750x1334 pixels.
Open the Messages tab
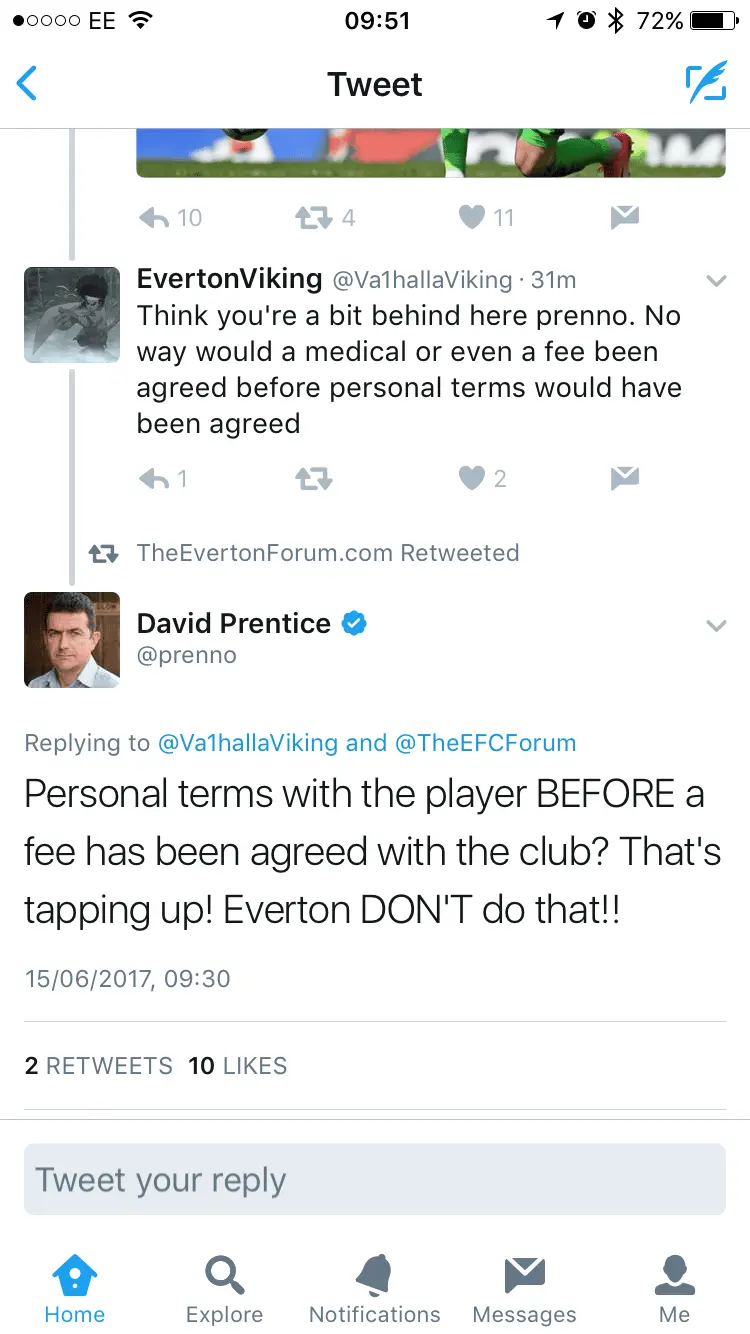tap(524, 1288)
